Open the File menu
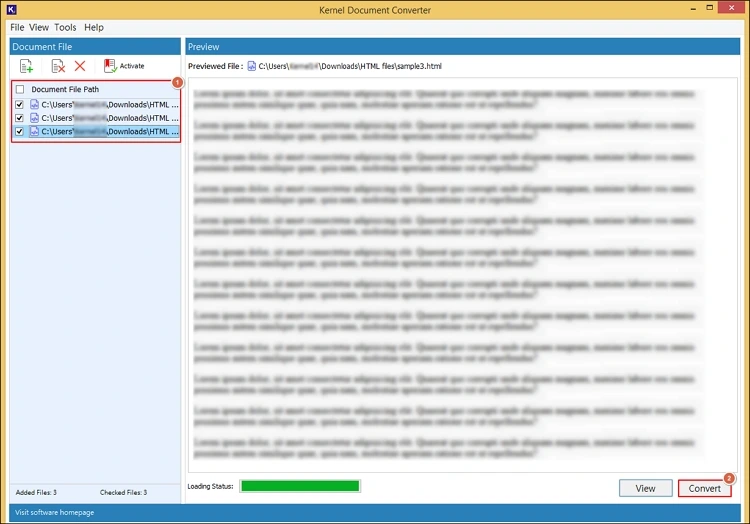Screen dimensions: 750x524 (x=17, y=28)
